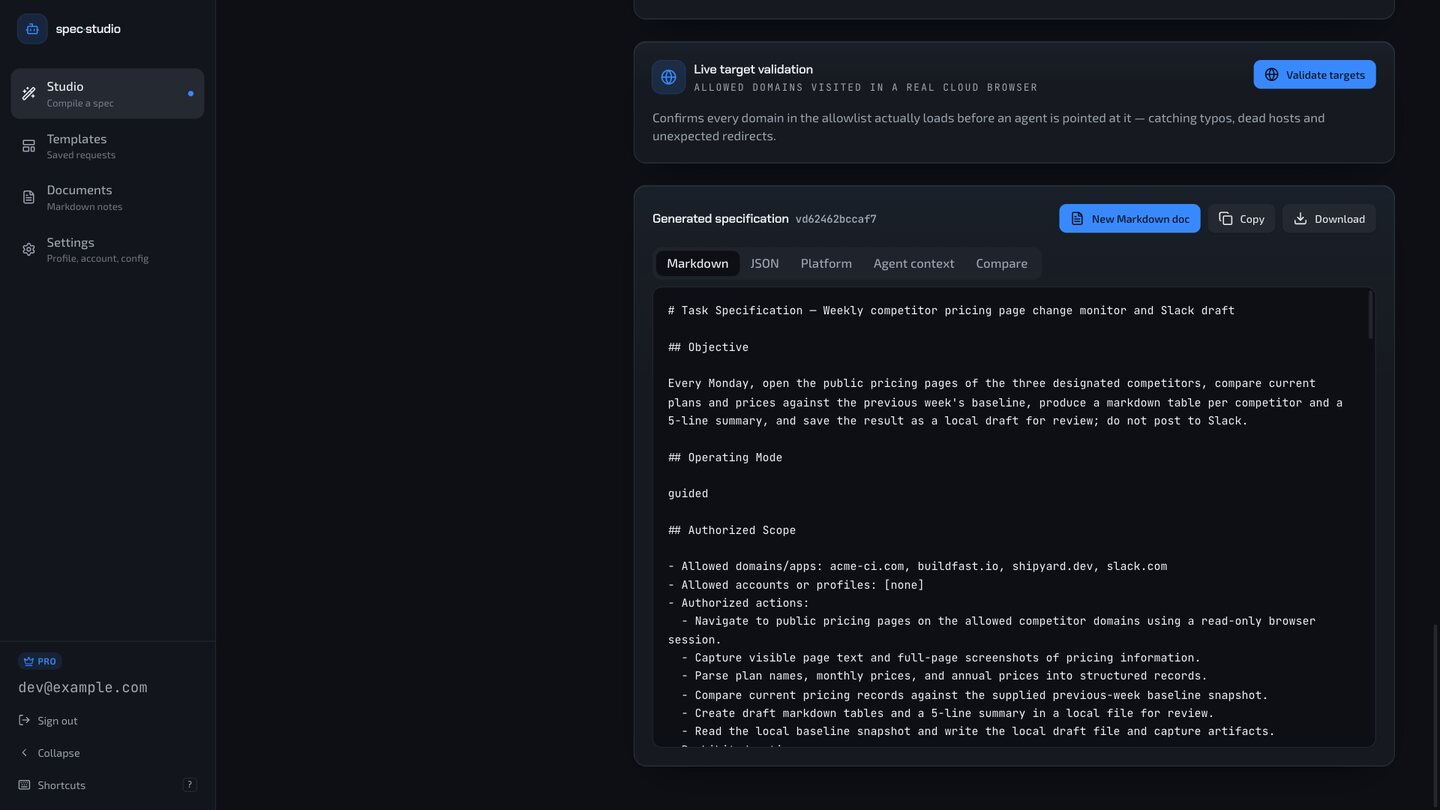
Task: Click the download arrow icon
Action: coord(1300,219)
